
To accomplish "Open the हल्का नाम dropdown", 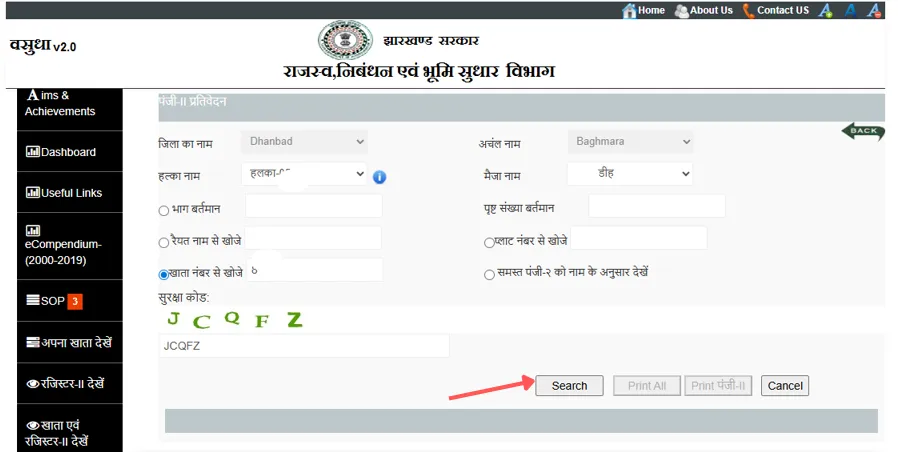I will click(x=304, y=174).
